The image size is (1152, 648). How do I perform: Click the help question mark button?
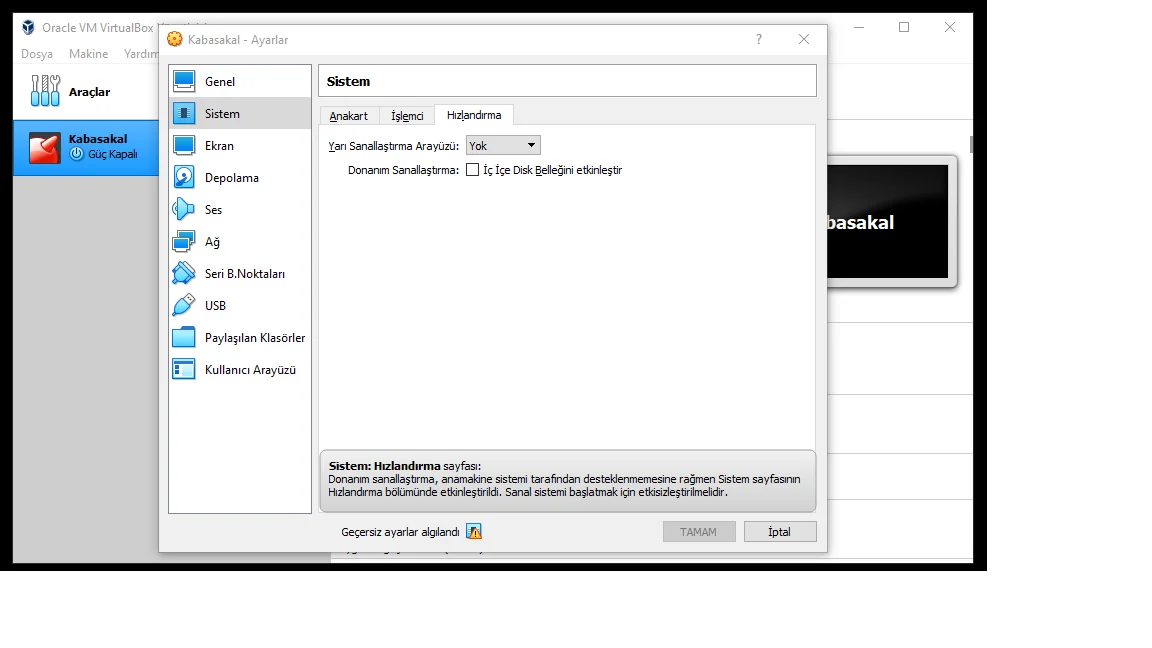(759, 40)
